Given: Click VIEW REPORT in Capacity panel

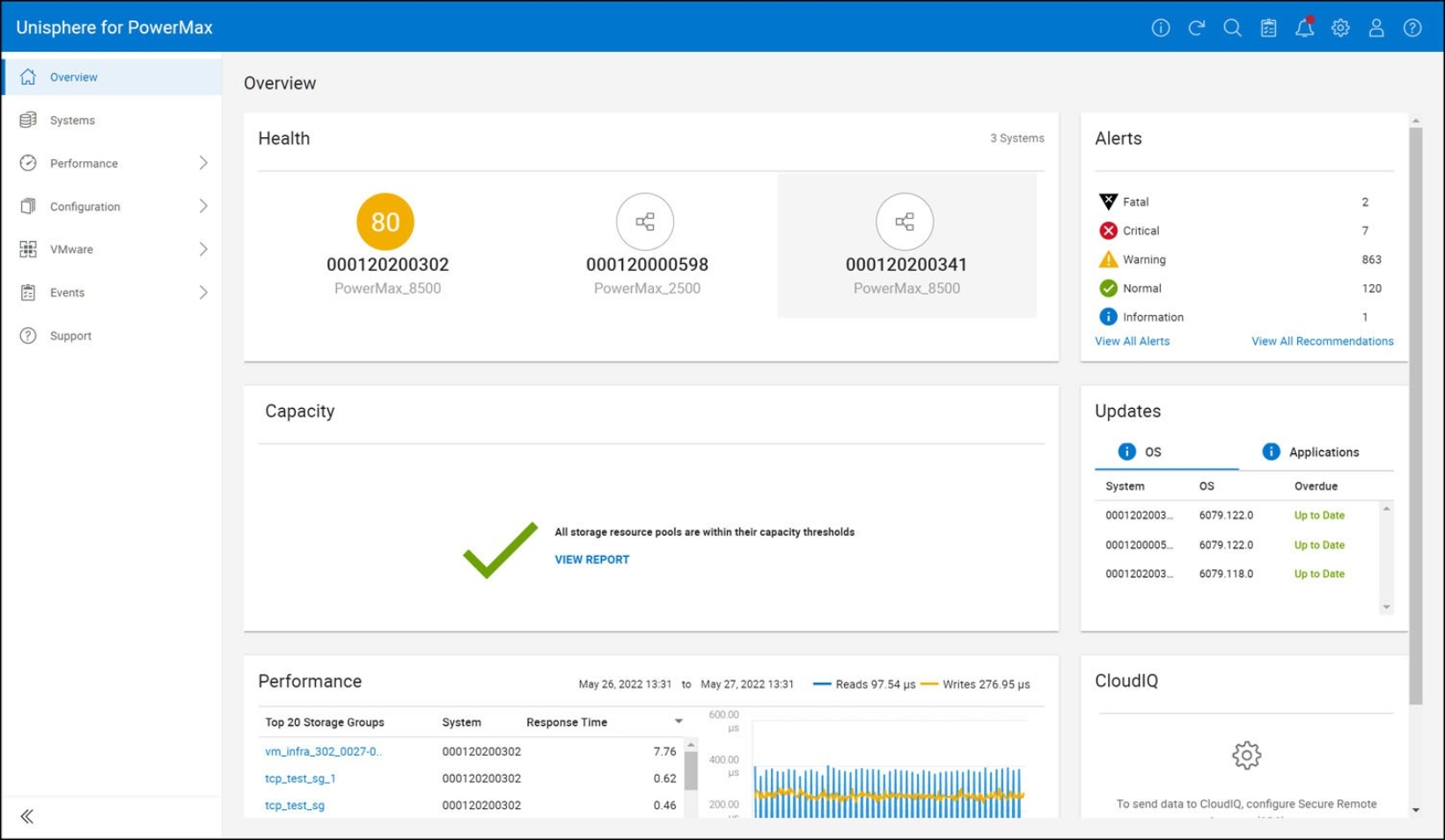Looking at the screenshot, I should (591, 559).
